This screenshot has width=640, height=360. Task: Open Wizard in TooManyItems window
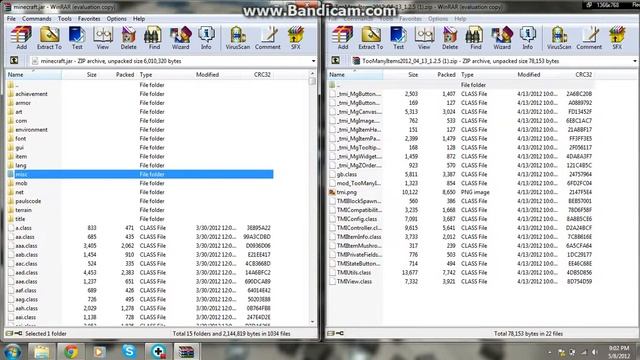(502, 38)
